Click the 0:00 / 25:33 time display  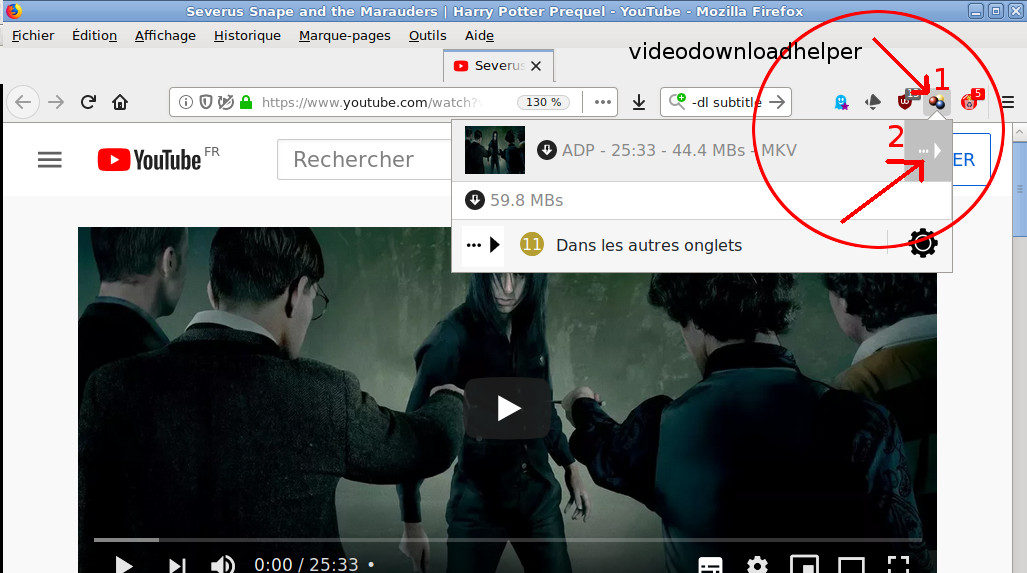(306, 564)
